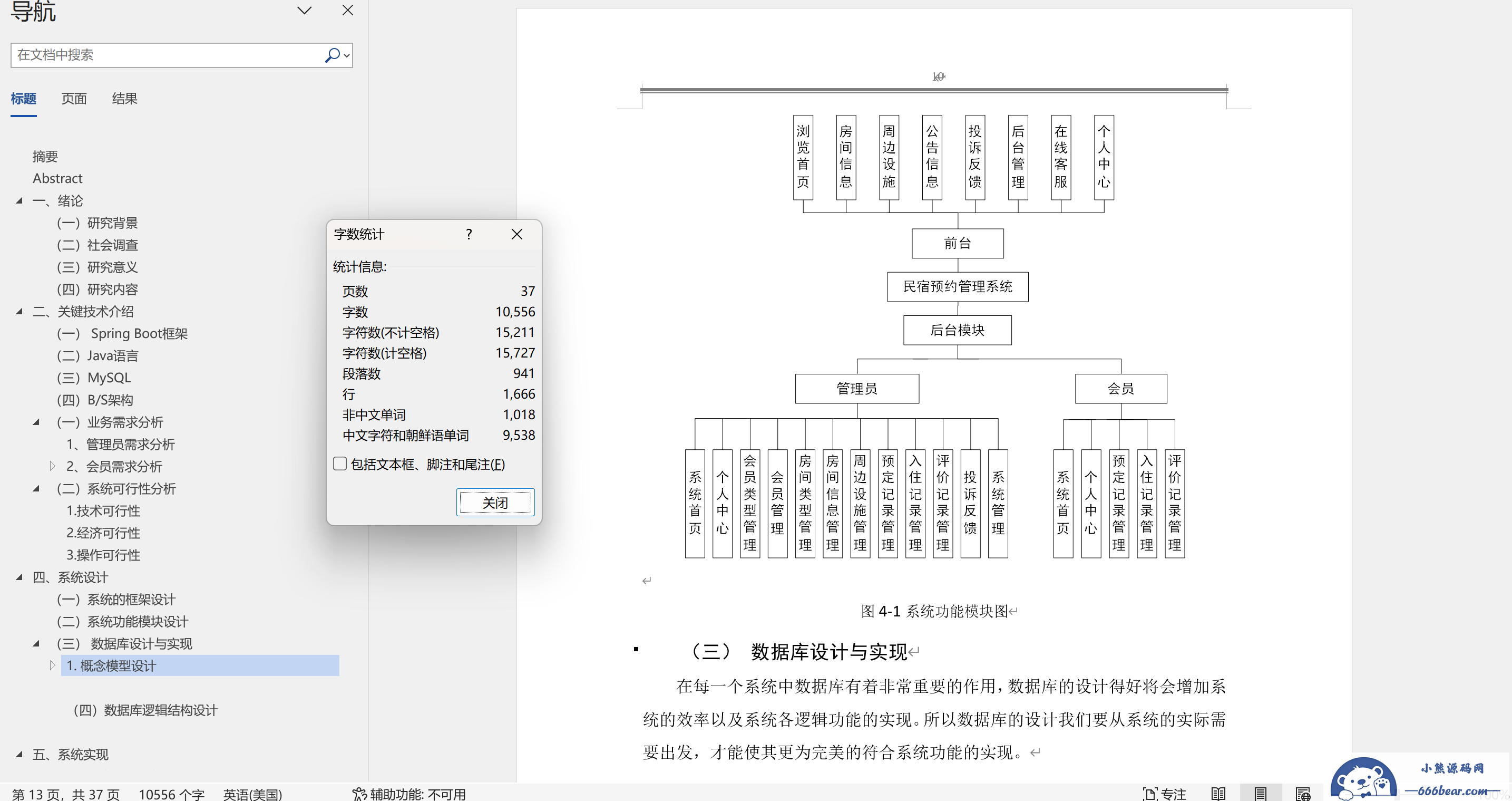Image resolution: width=1512 pixels, height=801 pixels.
Task: Switch to web layout view icon
Action: click(x=1302, y=794)
